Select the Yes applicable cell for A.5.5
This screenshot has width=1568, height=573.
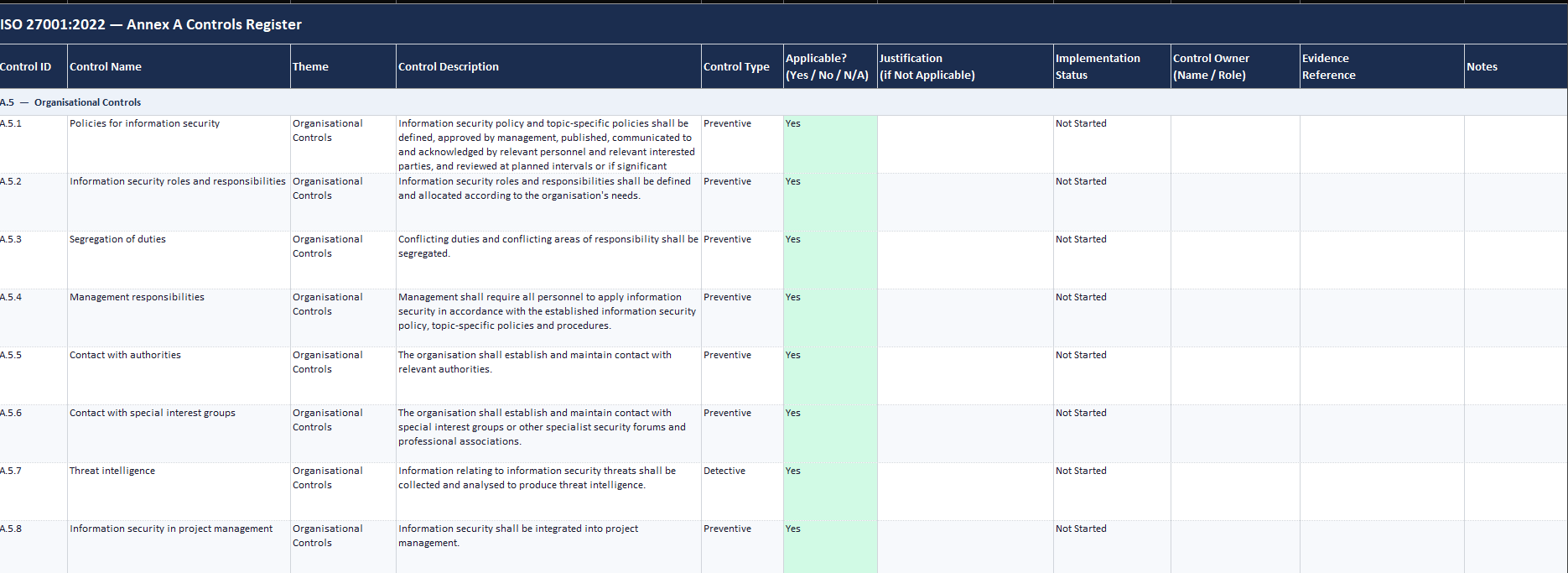(830, 376)
